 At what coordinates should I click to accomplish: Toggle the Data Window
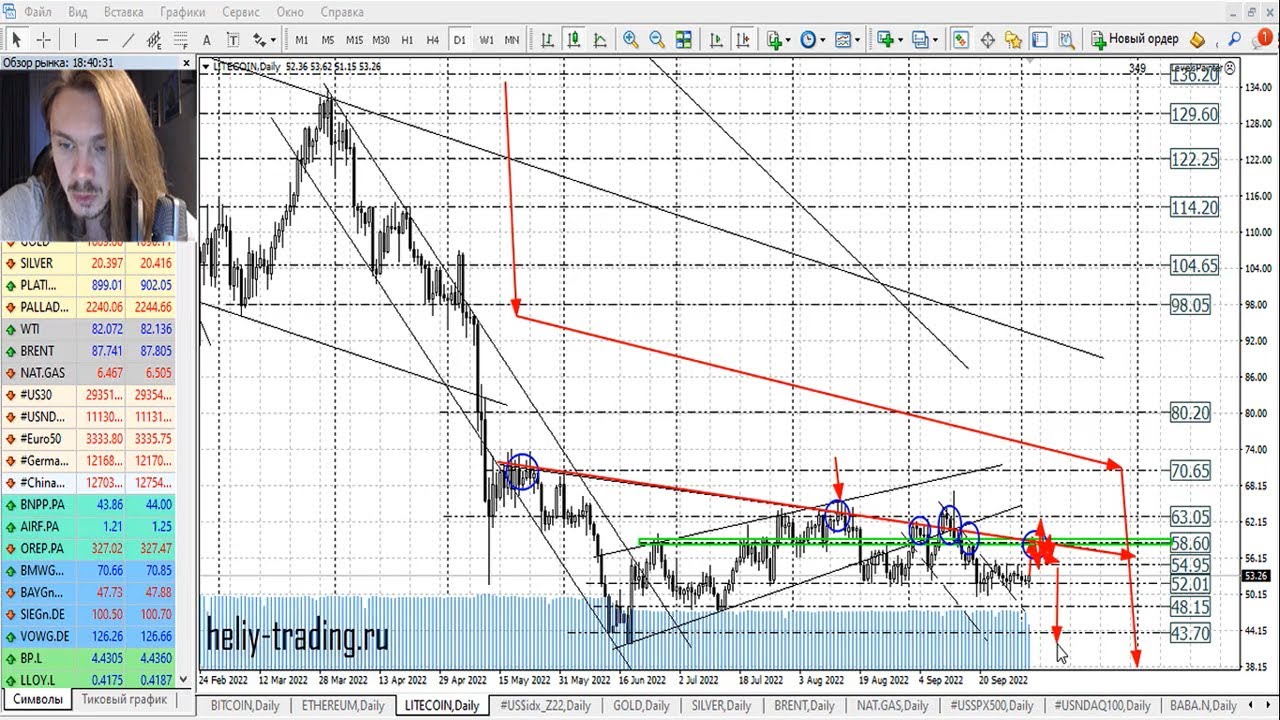coord(987,40)
